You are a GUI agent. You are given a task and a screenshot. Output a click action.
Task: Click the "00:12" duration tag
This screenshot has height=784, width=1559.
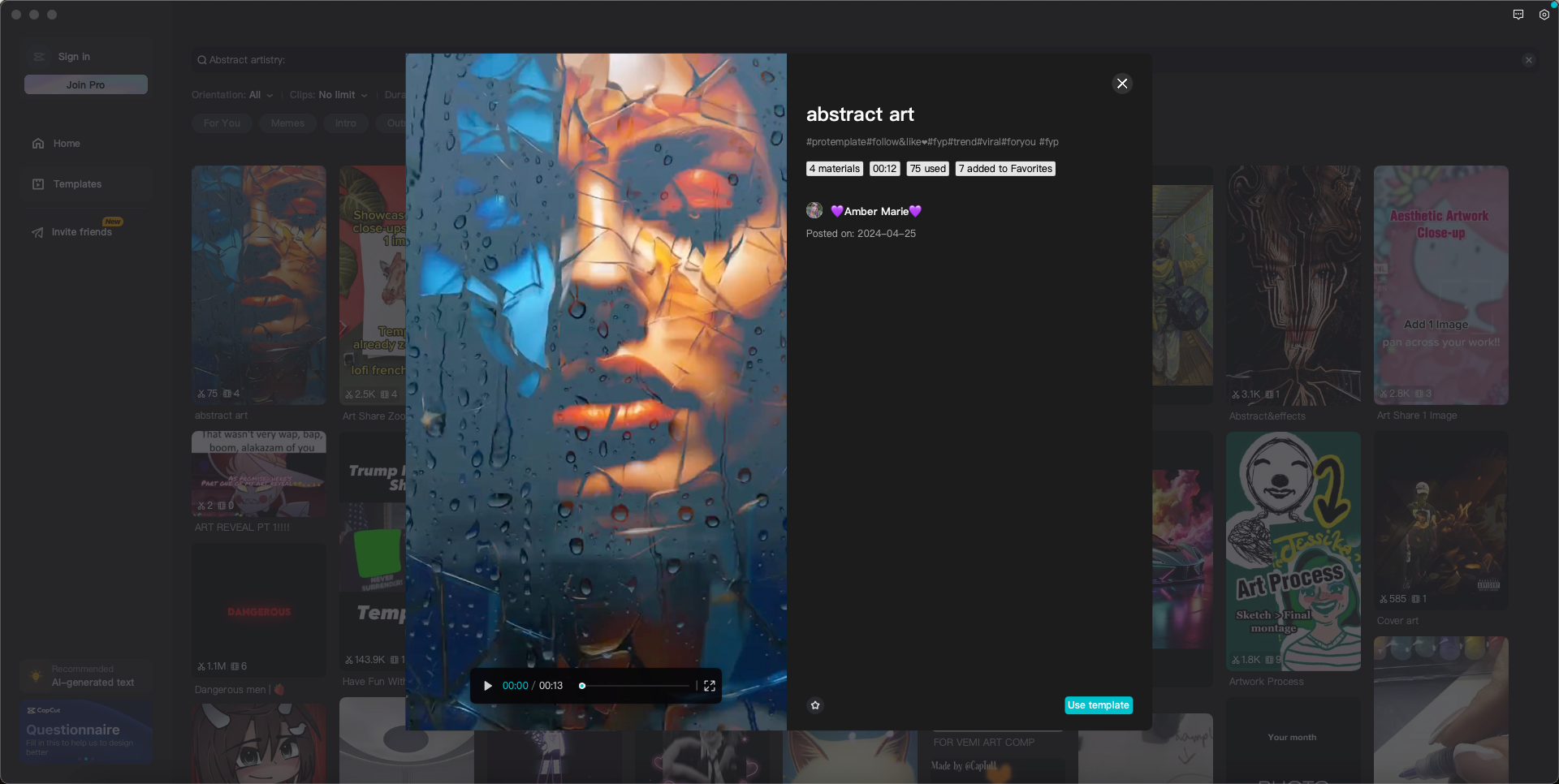[885, 169]
